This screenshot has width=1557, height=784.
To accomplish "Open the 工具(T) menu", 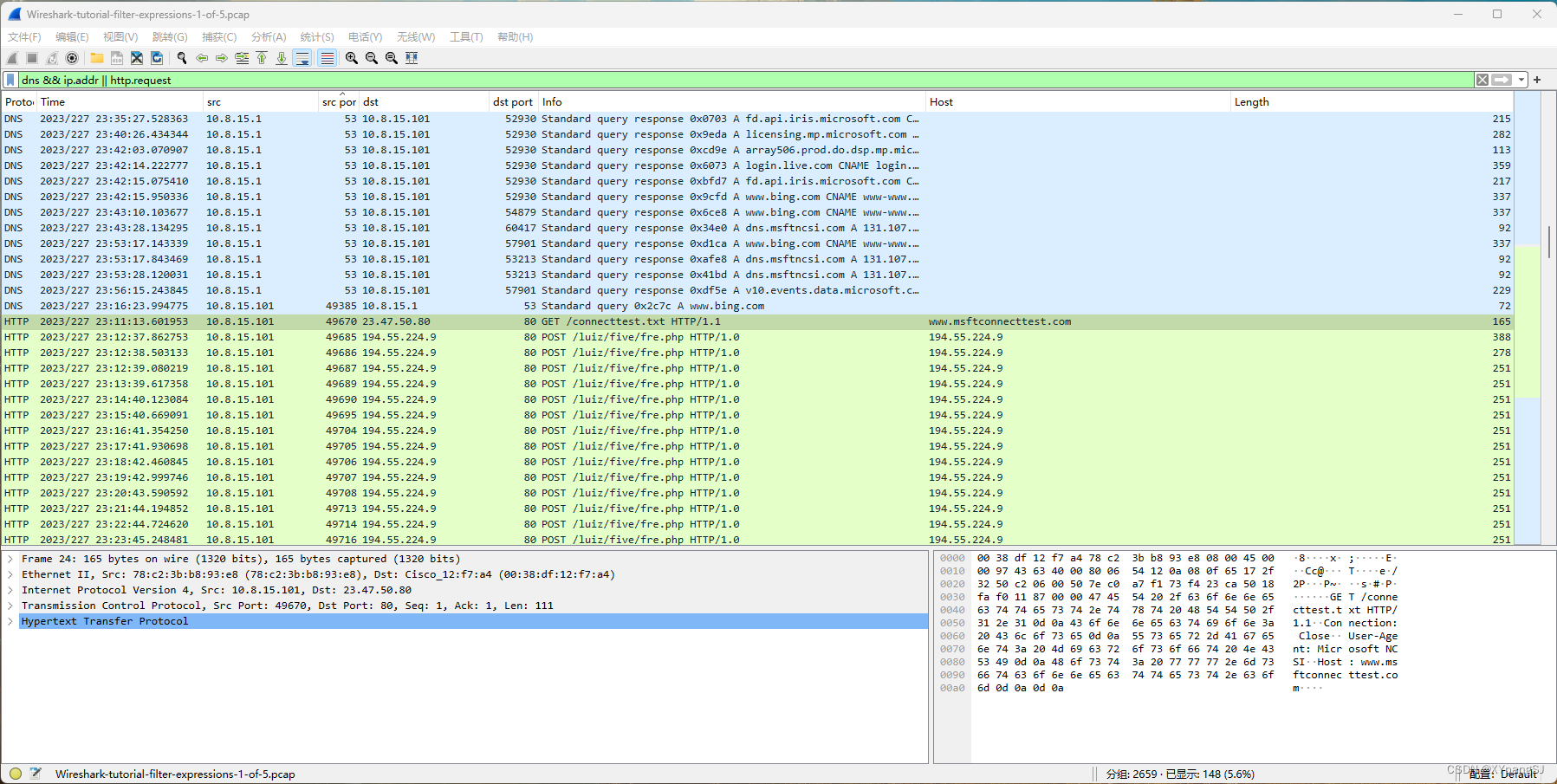I will click(466, 37).
